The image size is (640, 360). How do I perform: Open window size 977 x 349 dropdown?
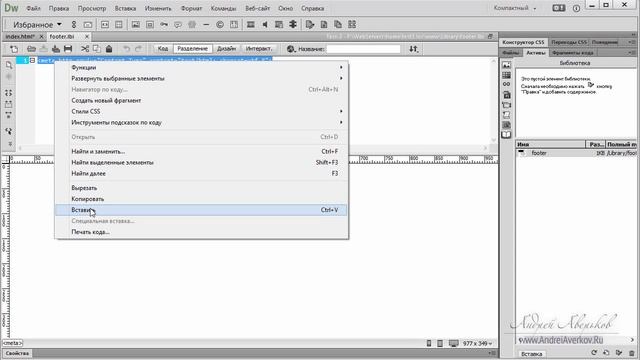(x=478, y=344)
